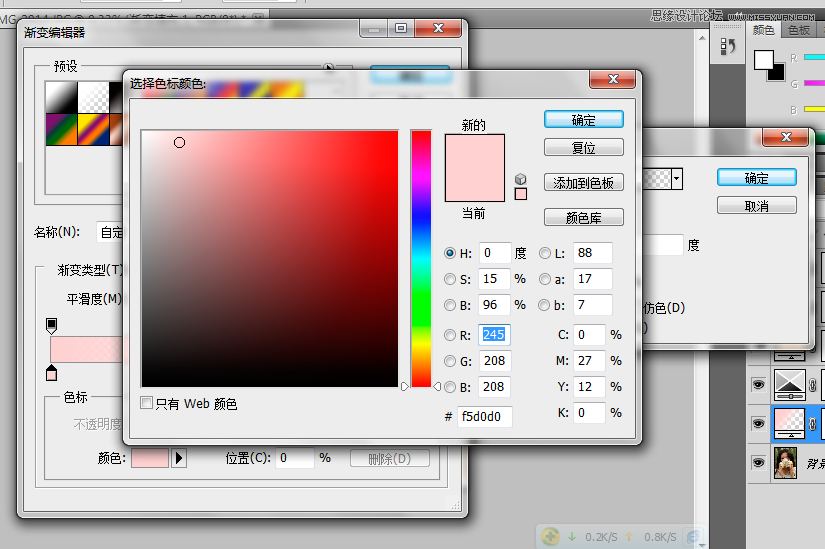This screenshot has width=825, height=549.
Task: Click the white foreground color swatch in Color panel
Action: point(763,59)
